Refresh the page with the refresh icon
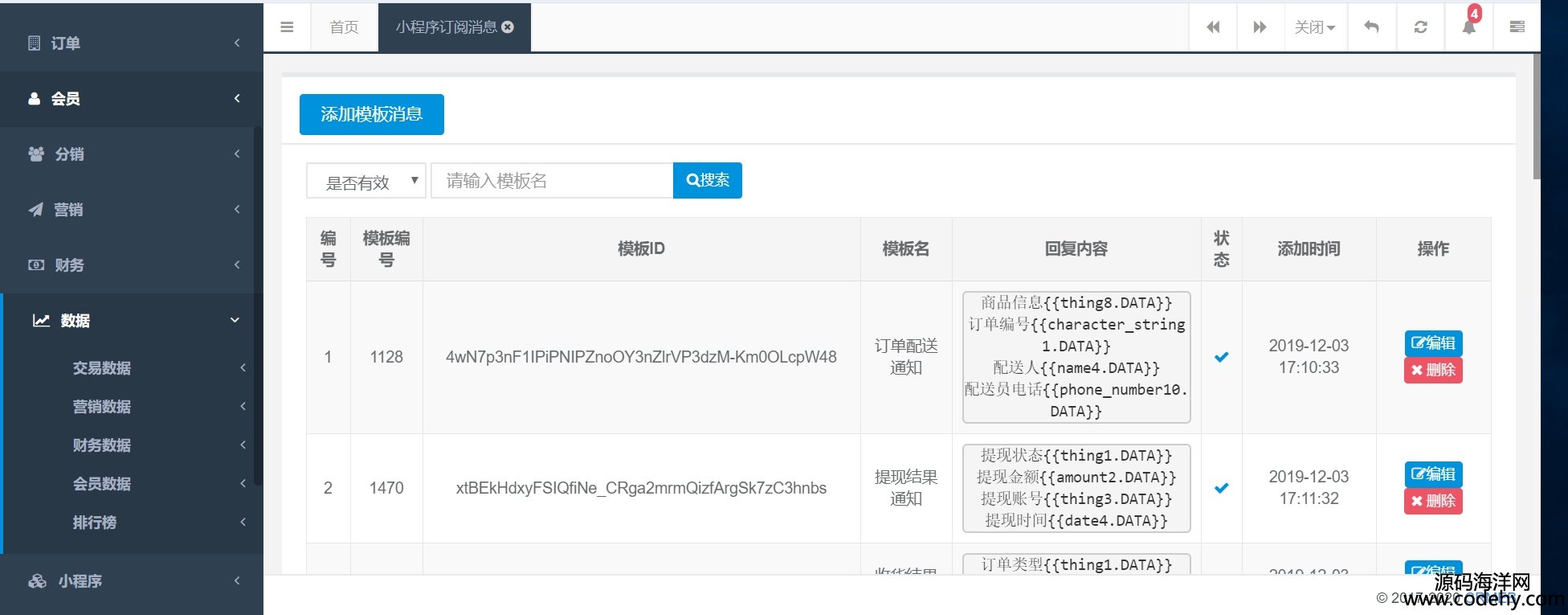1568x615 pixels. coord(1420,27)
